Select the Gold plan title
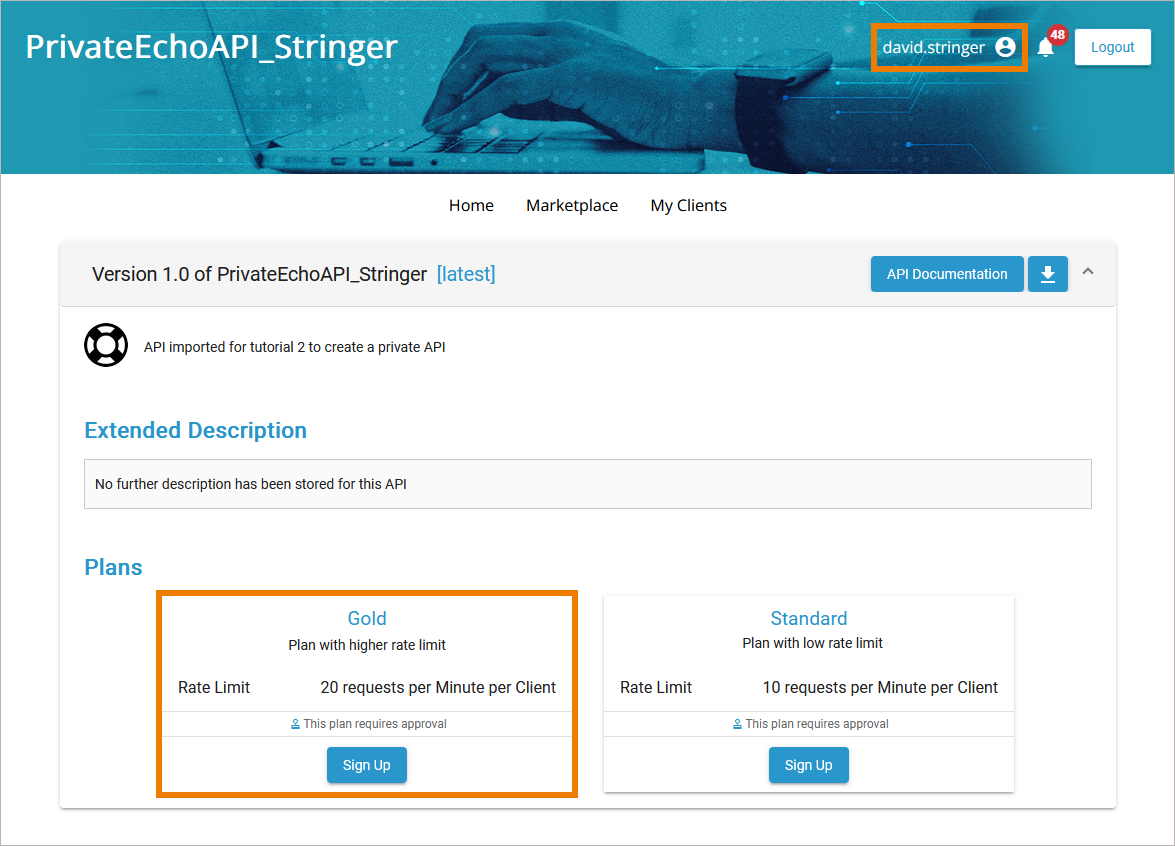The height and width of the screenshot is (846, 1175). pos(367,619)
